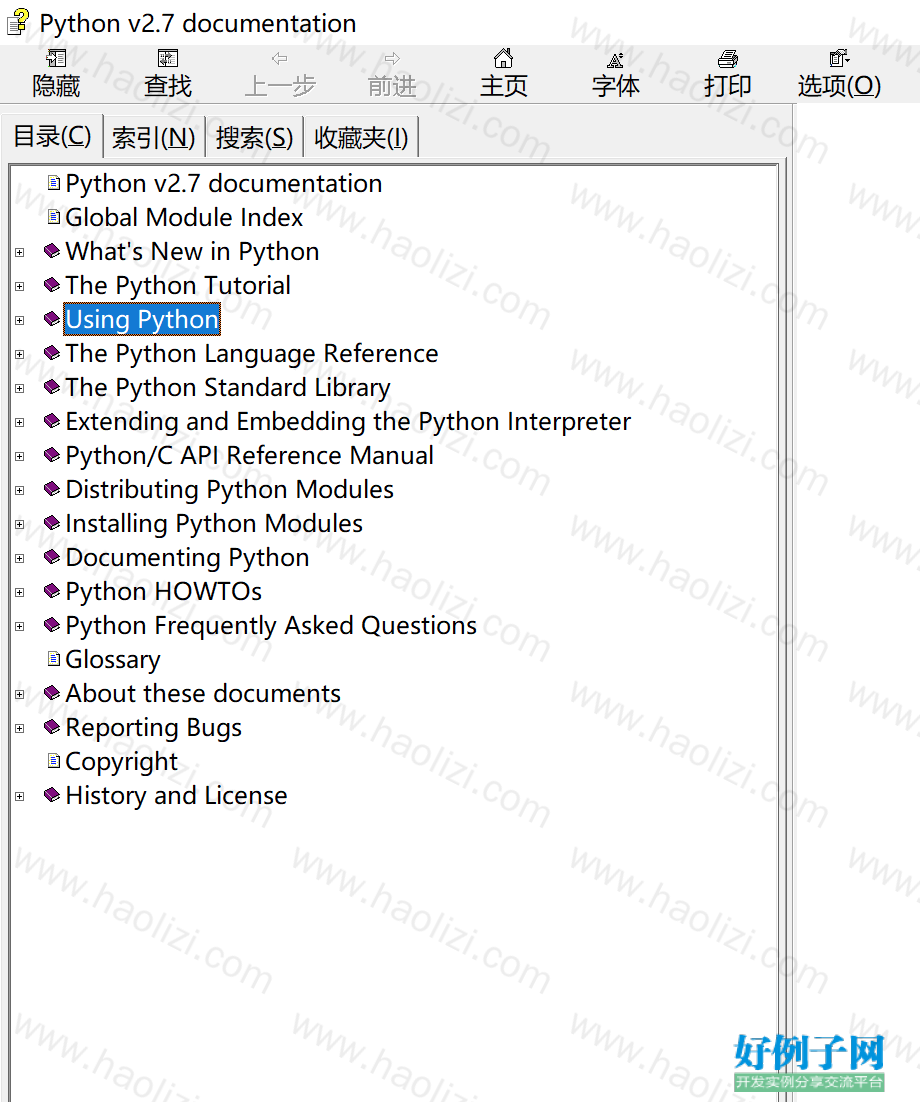
Task: Click the Print (打印) printer icon
Action: 727,58
